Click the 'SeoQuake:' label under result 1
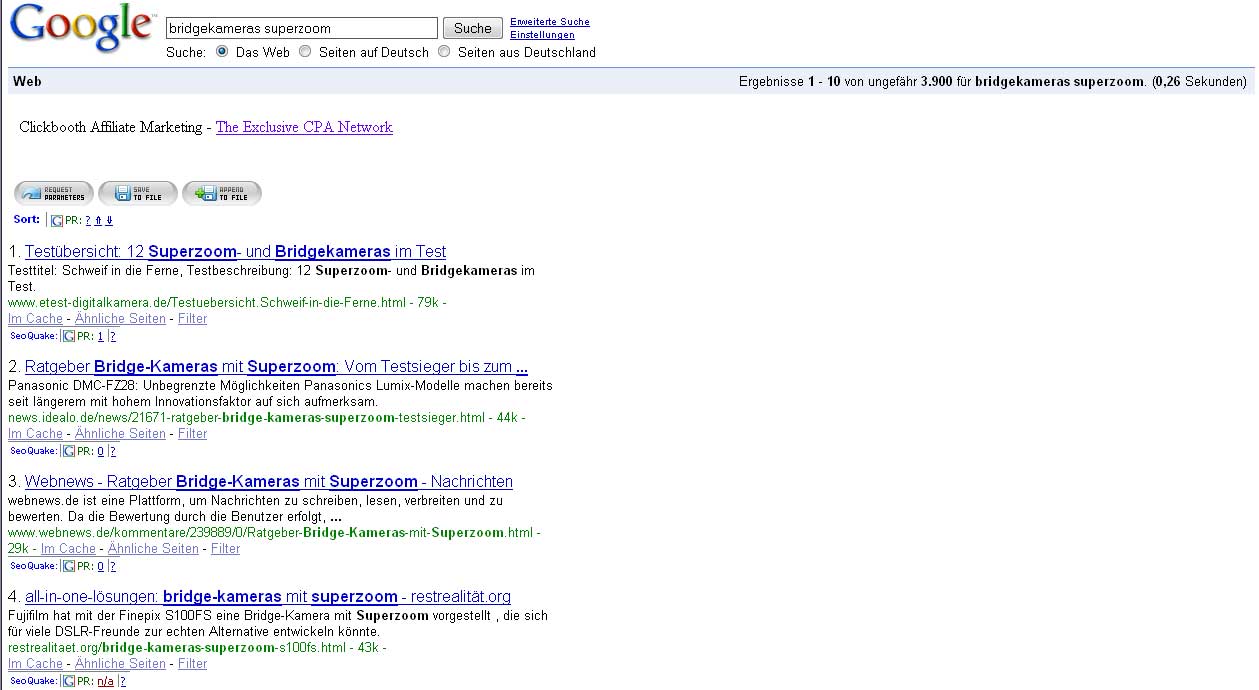This screenshot has height=690, width=1259. coord(34,337)
